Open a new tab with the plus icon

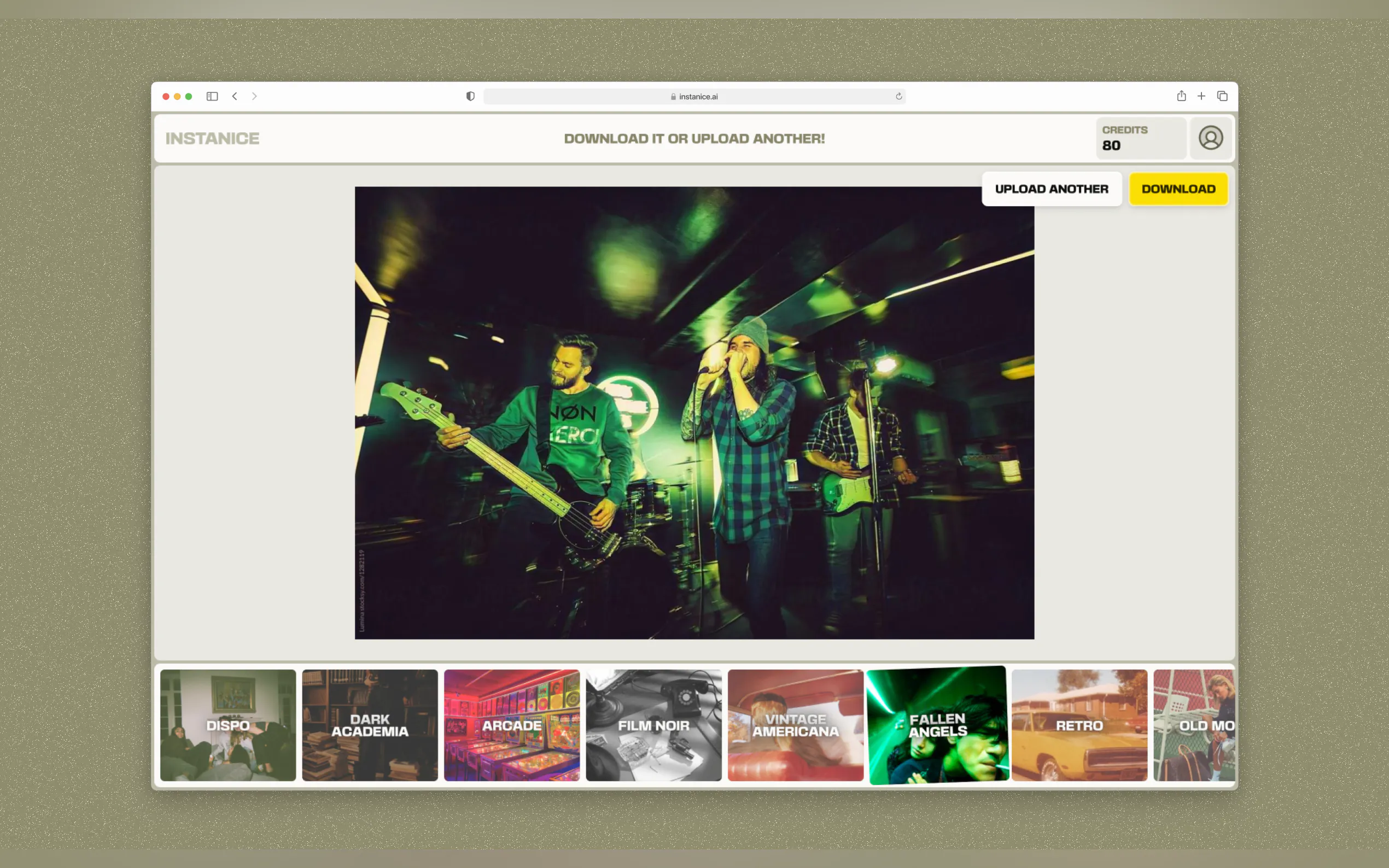pyautogui.click(x=1201, y=96)
